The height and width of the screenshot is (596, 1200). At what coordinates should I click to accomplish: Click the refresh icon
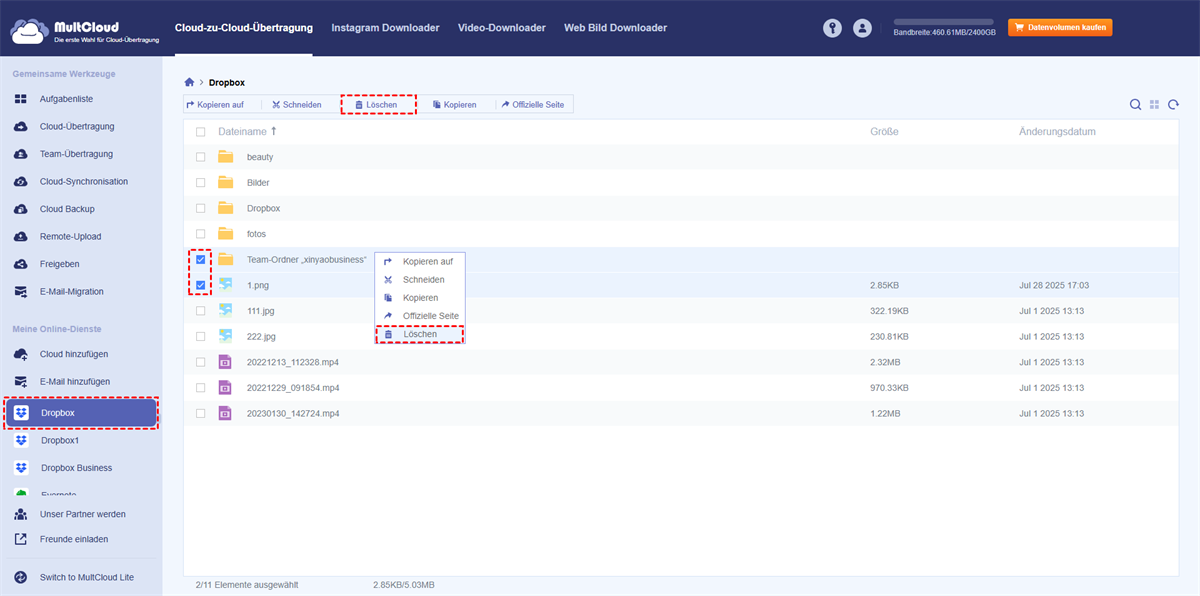point(1173,105)
